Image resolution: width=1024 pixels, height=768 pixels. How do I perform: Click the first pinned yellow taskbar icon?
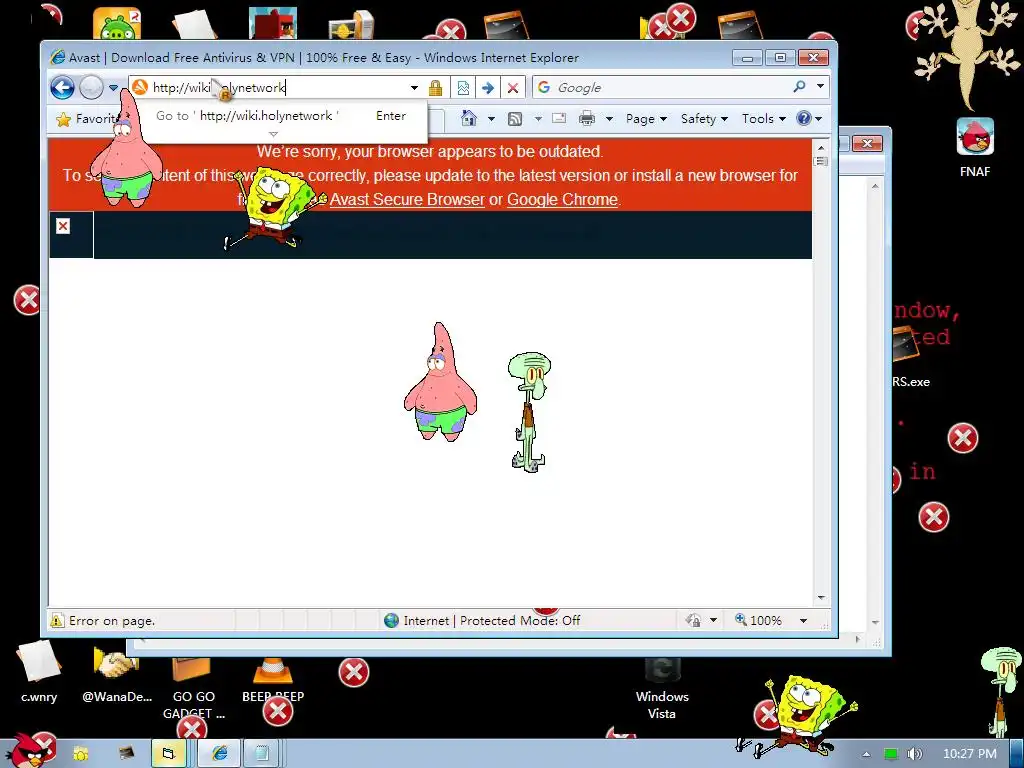click(81, 754)
